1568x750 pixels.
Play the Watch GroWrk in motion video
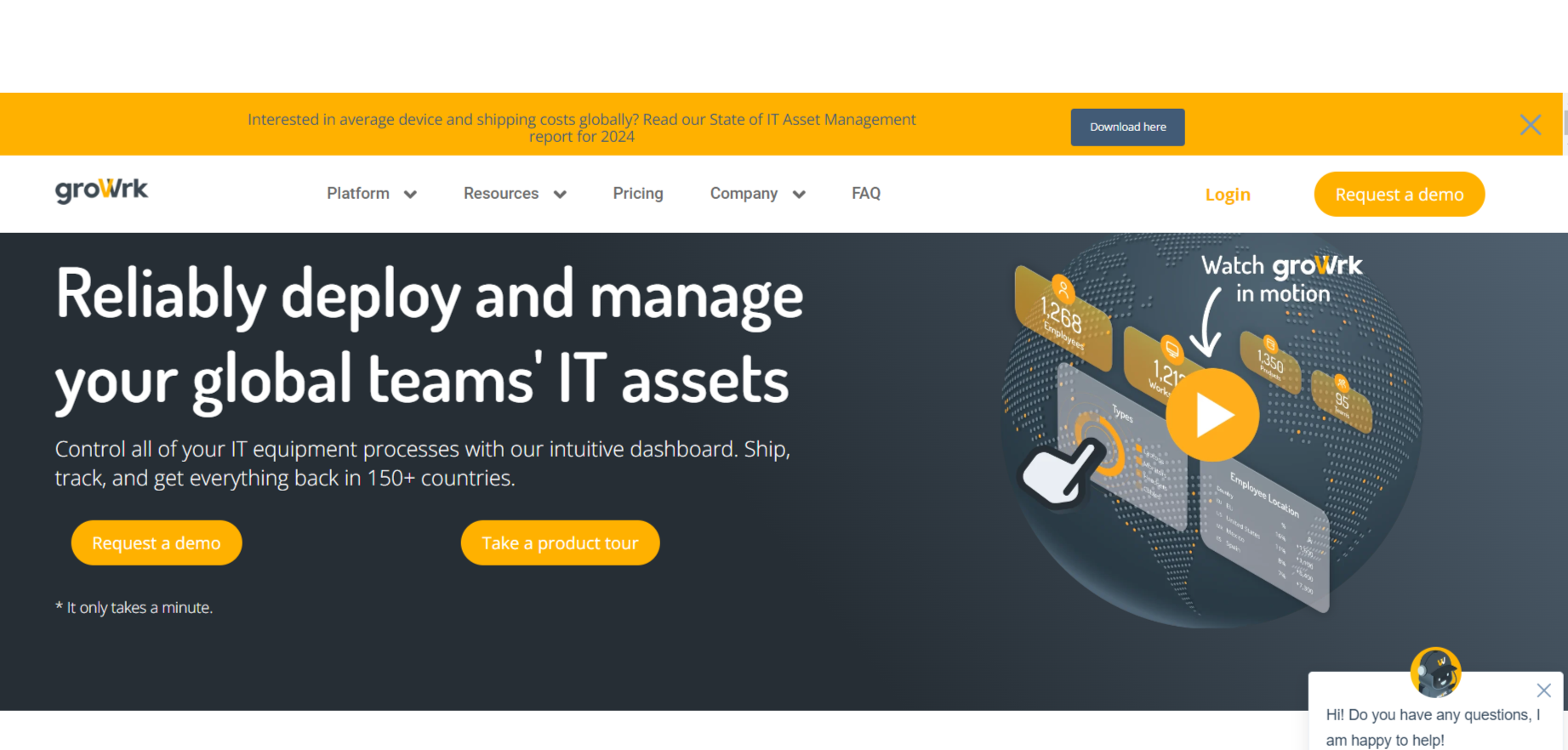(x=1212, y=415)
